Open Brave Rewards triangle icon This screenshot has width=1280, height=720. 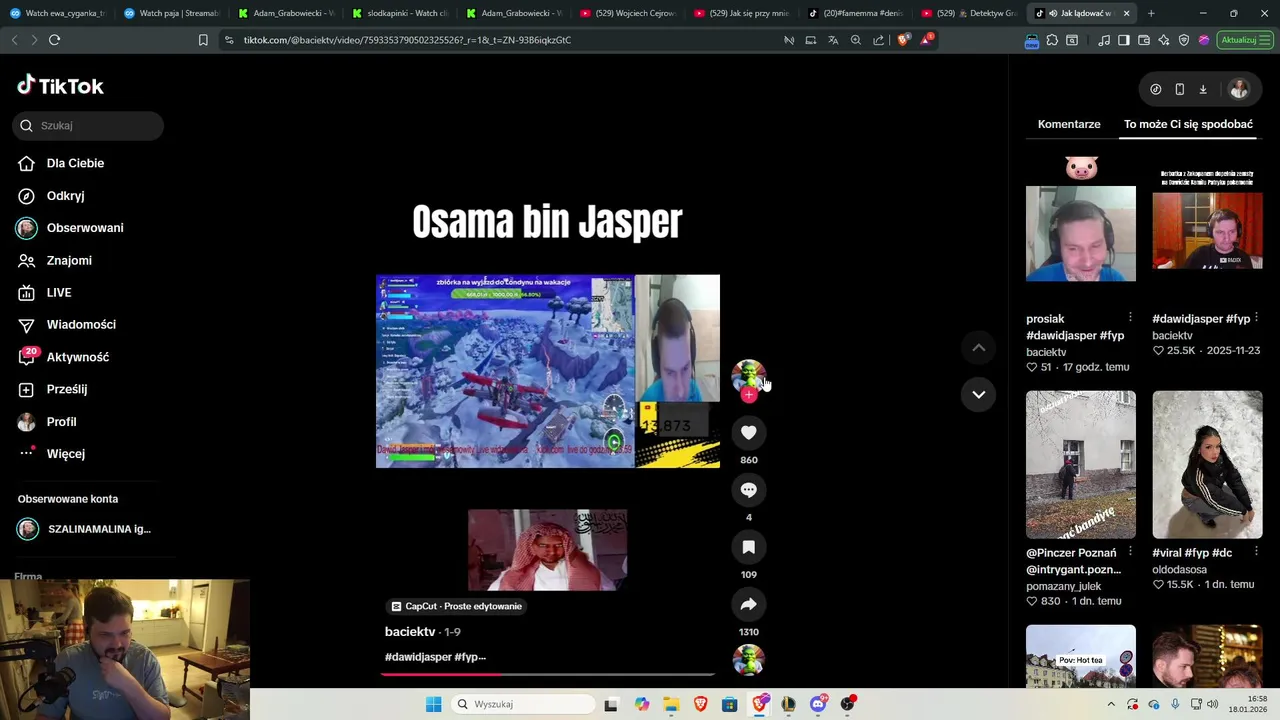[926, 40]
